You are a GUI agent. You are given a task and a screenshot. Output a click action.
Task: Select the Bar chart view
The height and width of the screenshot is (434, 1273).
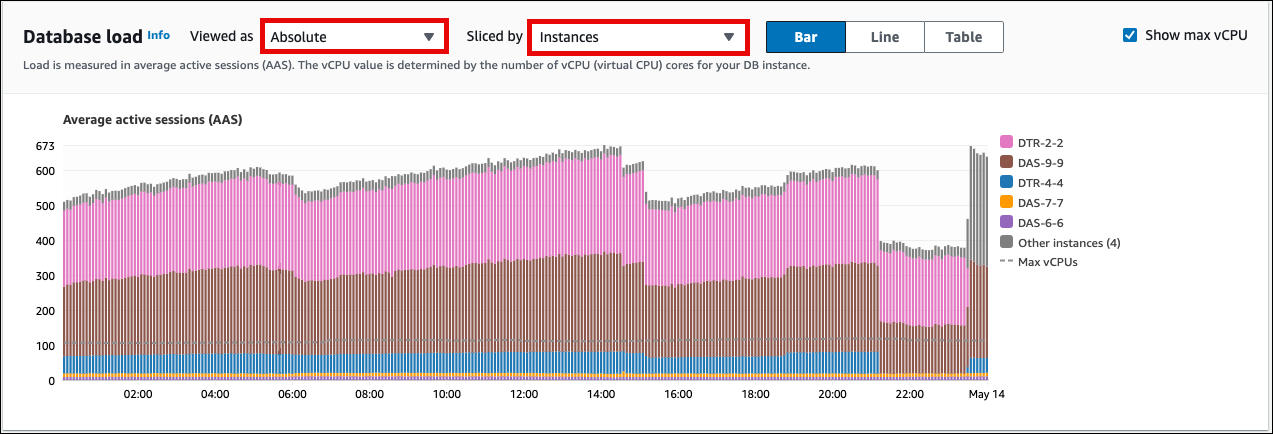[805, 37]
